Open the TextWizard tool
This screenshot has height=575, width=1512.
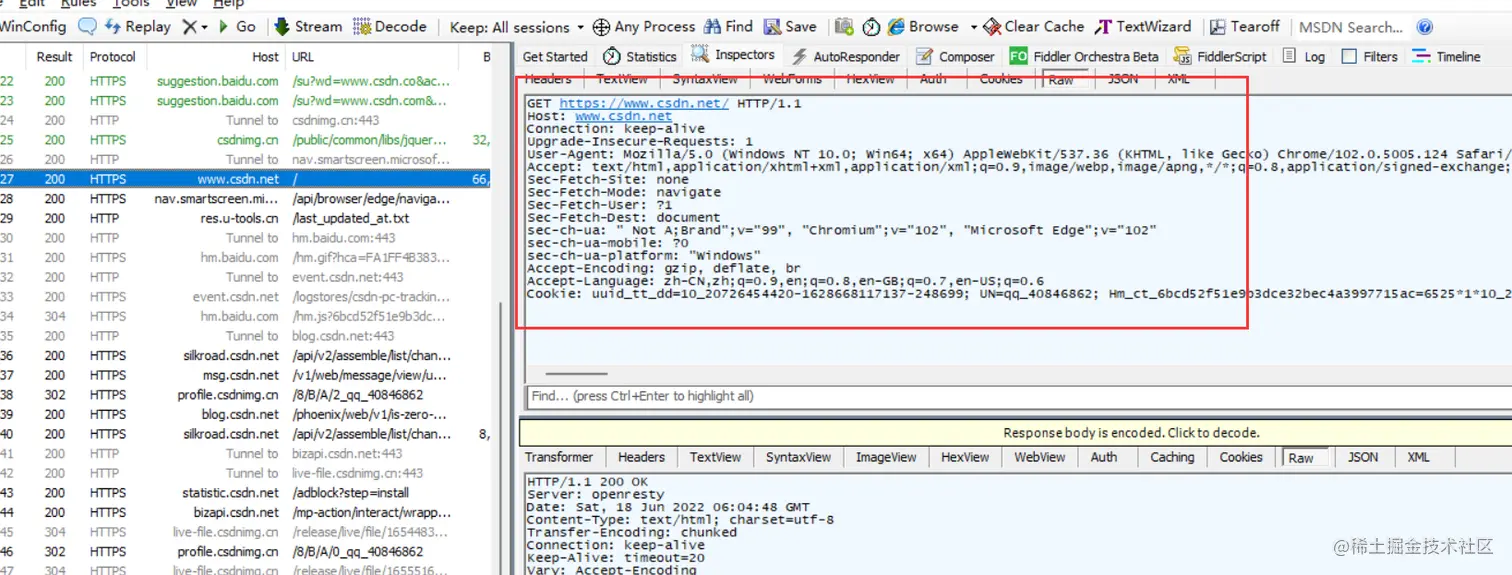(x=1143, y=27)
